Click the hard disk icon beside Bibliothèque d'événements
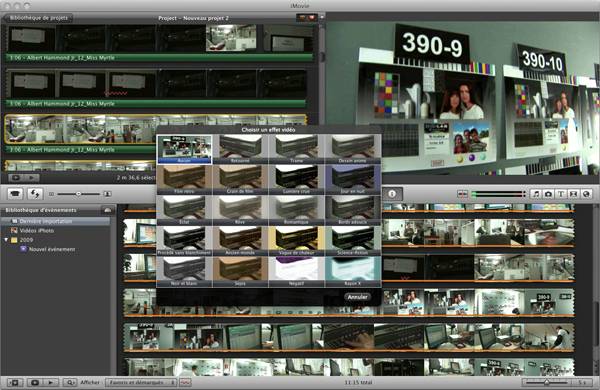 [108, 210]
